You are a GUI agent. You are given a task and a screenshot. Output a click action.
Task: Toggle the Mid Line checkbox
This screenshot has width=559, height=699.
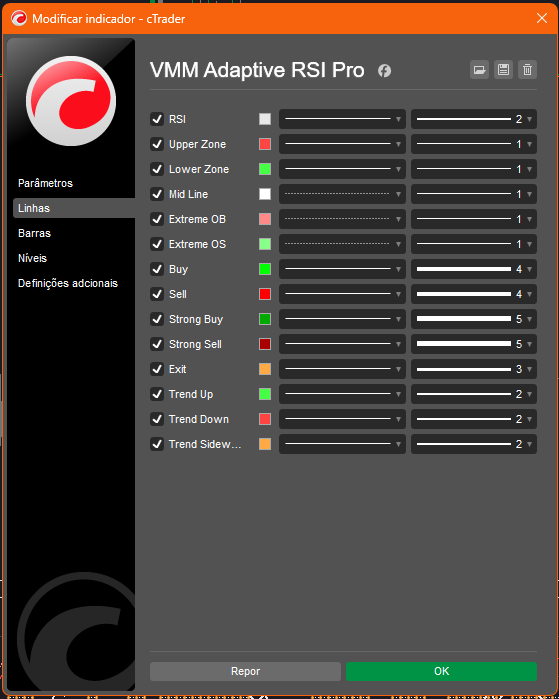[x=157, y=194]
